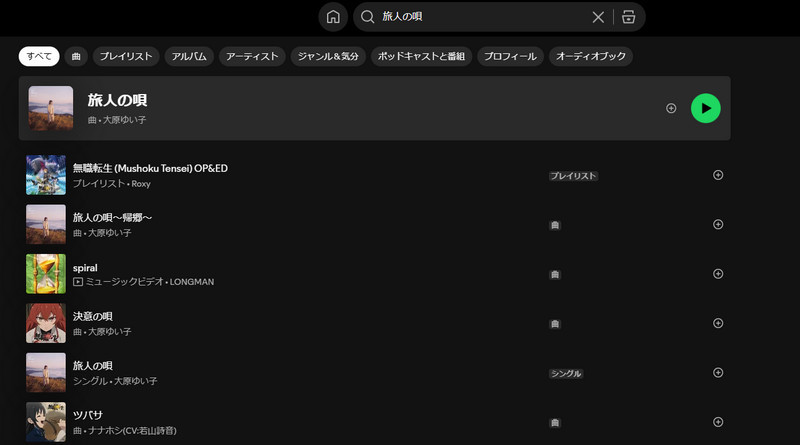
Task: Click the ツバサ cover thumbnail
Action: (46, 422)
